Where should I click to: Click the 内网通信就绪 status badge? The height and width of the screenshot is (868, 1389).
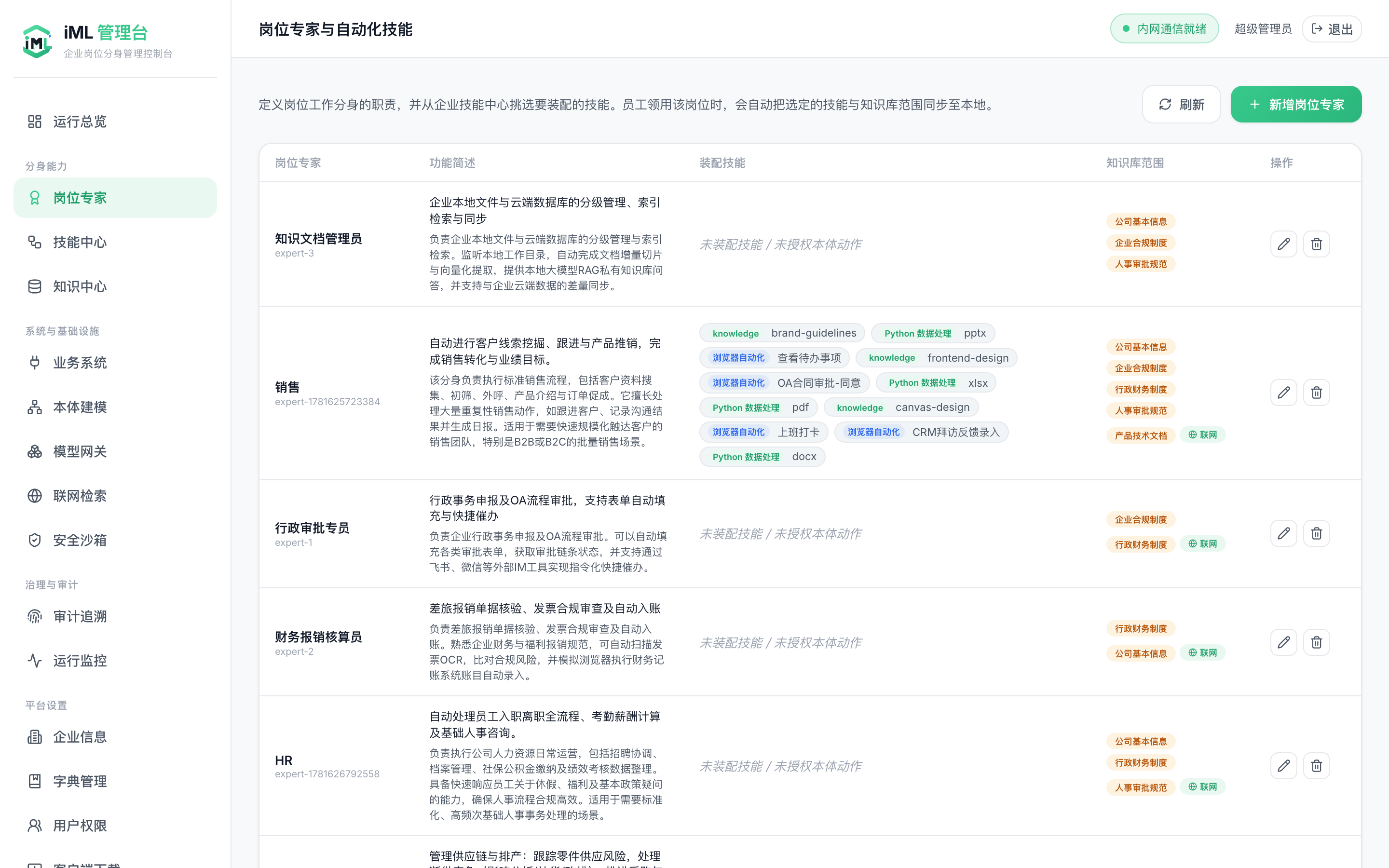click(x=1164, y=29)
